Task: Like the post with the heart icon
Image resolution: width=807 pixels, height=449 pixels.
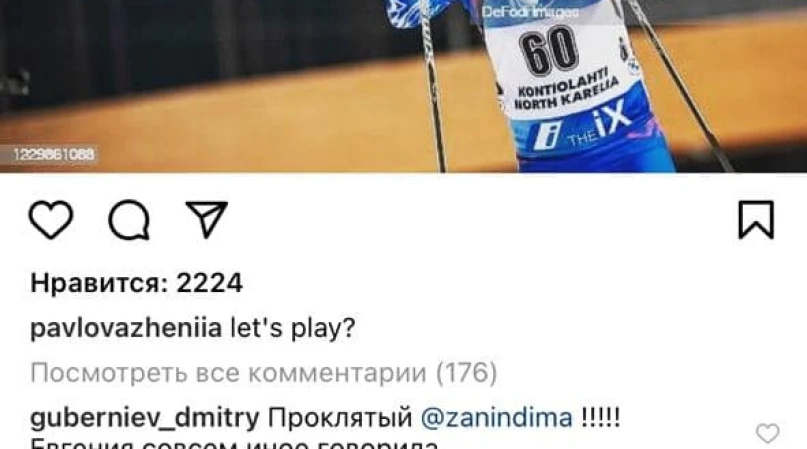Action: (x=51, y=220)
